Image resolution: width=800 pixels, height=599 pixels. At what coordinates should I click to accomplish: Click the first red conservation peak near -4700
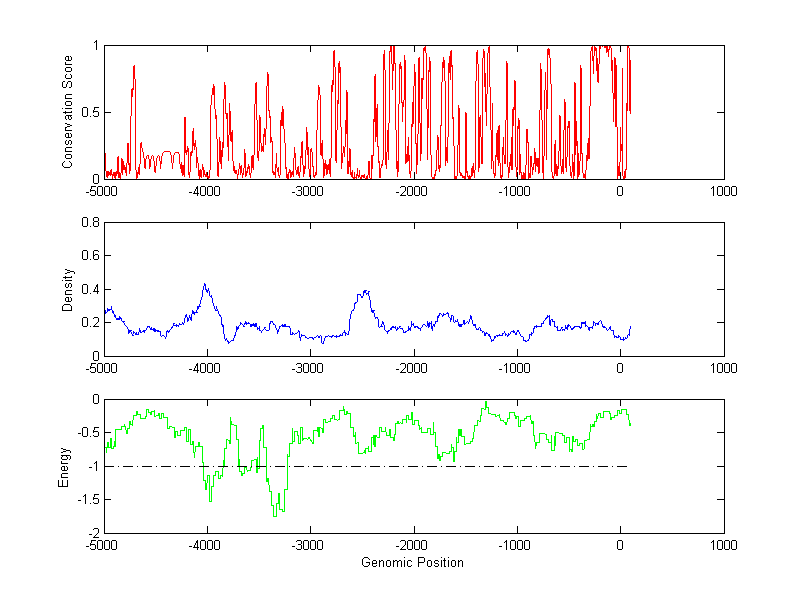pyautogui.click(x=134, y=66)
